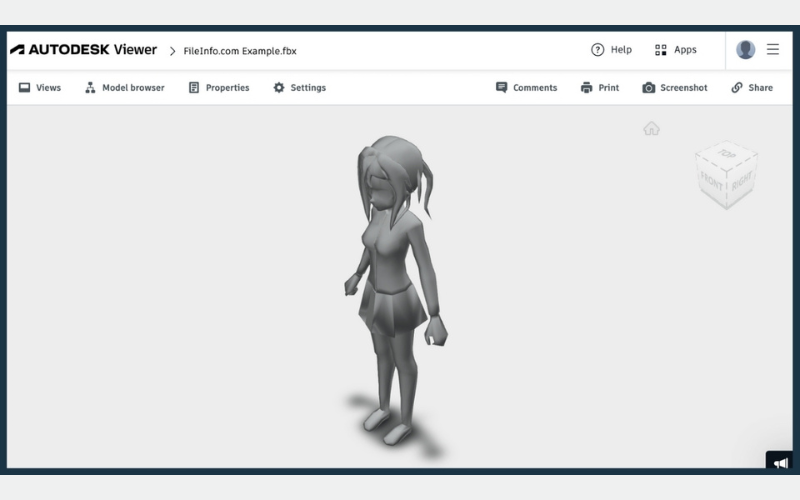This screenshot has height=500, width=800.
Task: Click the Comments speech bubble icon
Action: (502, 88)
